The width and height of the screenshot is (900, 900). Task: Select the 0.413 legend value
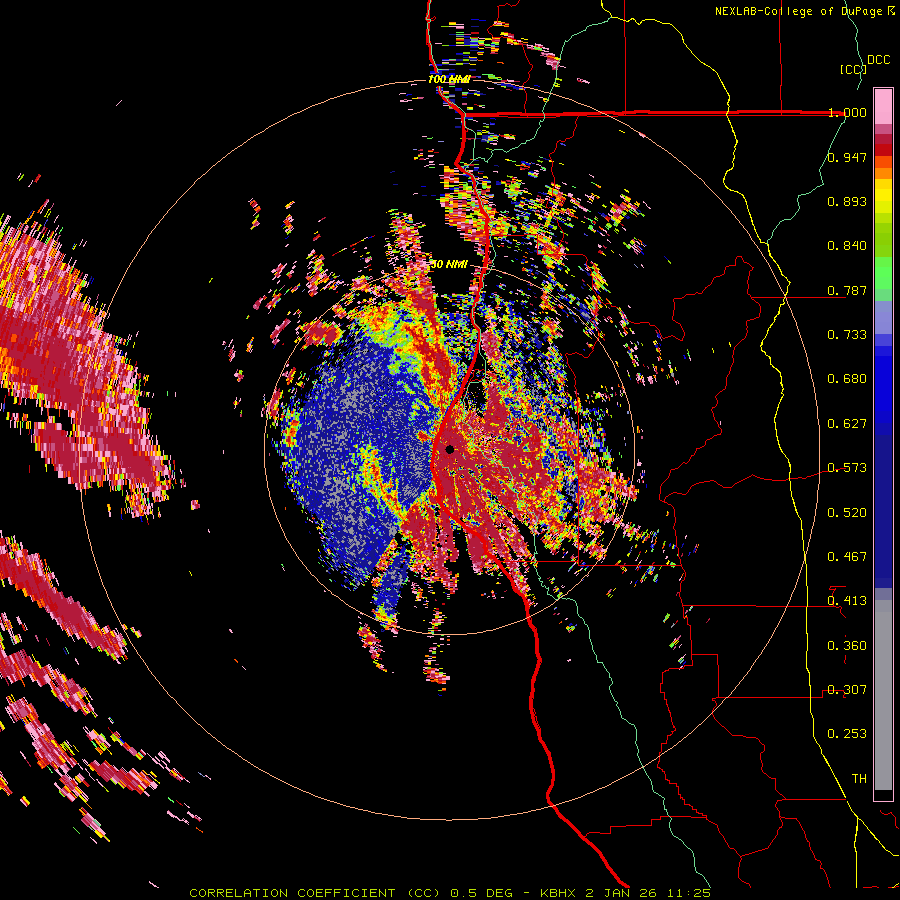pyautogui.click(x=847, y=601)
